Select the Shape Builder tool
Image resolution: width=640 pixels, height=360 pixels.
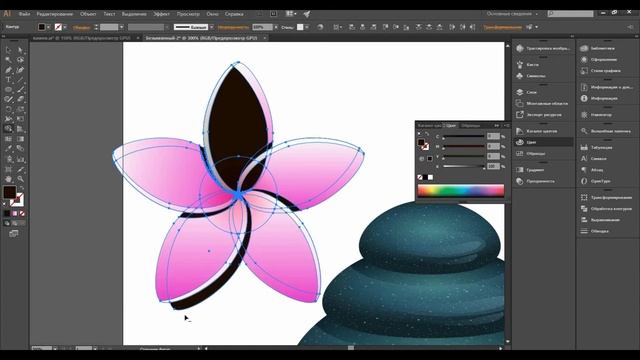9,129
